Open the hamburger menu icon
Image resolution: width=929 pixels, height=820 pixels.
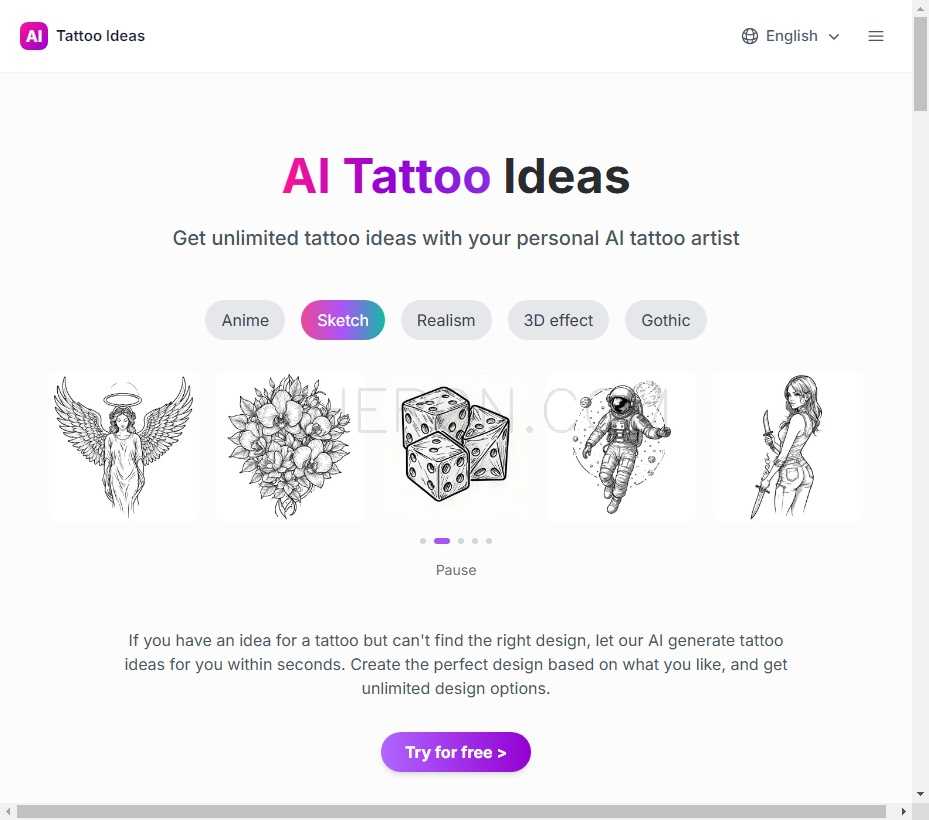click(876, 36)
